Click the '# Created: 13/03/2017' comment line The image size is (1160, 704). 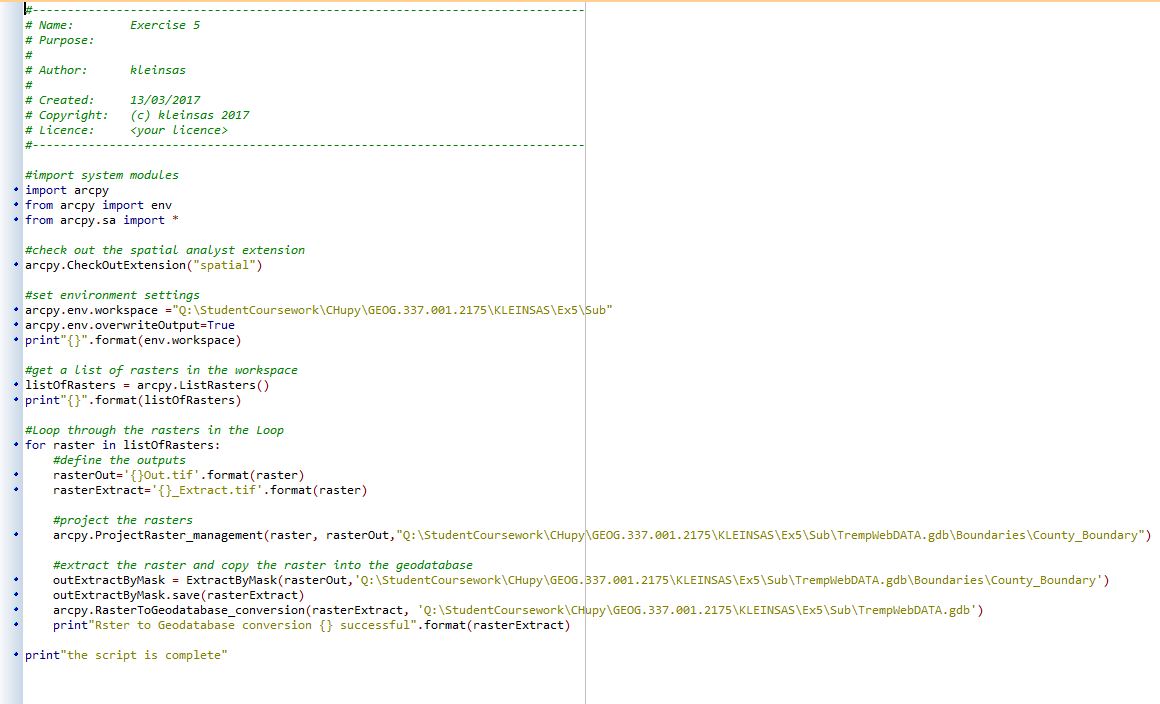[112, 100]
